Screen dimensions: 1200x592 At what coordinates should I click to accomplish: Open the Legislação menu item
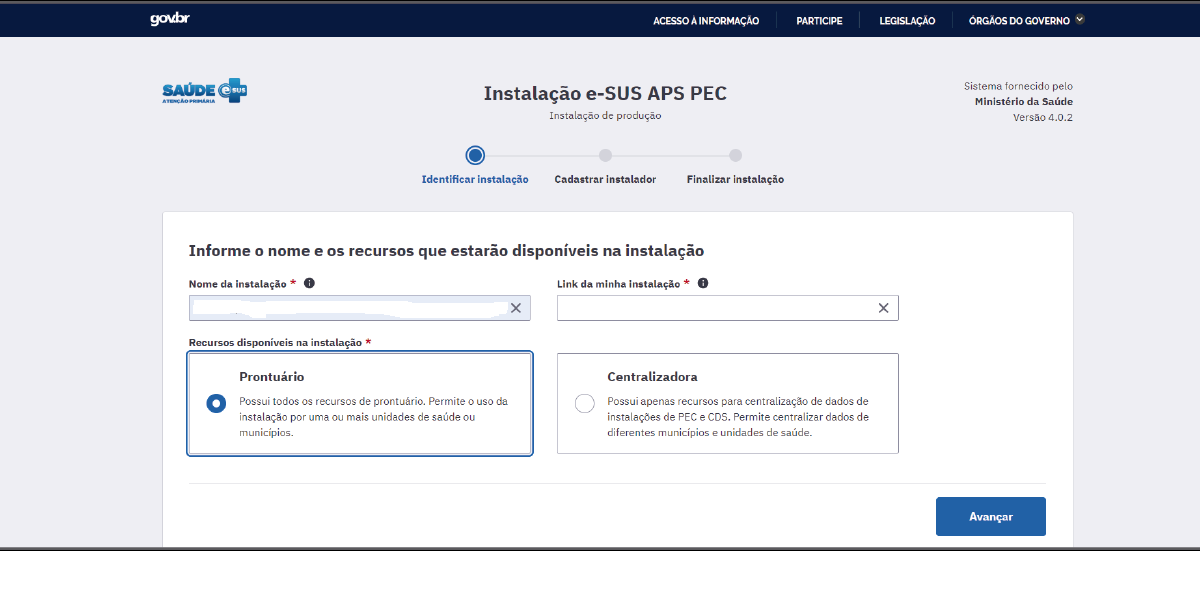click(906, 19)
